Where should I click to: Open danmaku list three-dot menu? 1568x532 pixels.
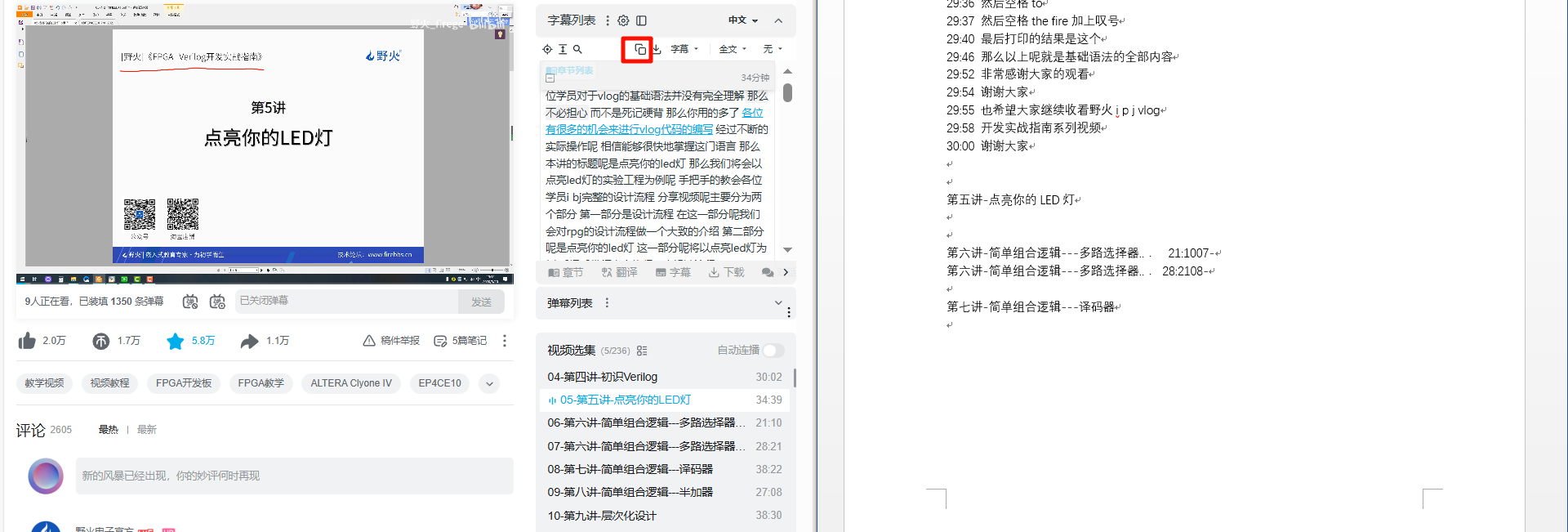[x=607, y=302]
